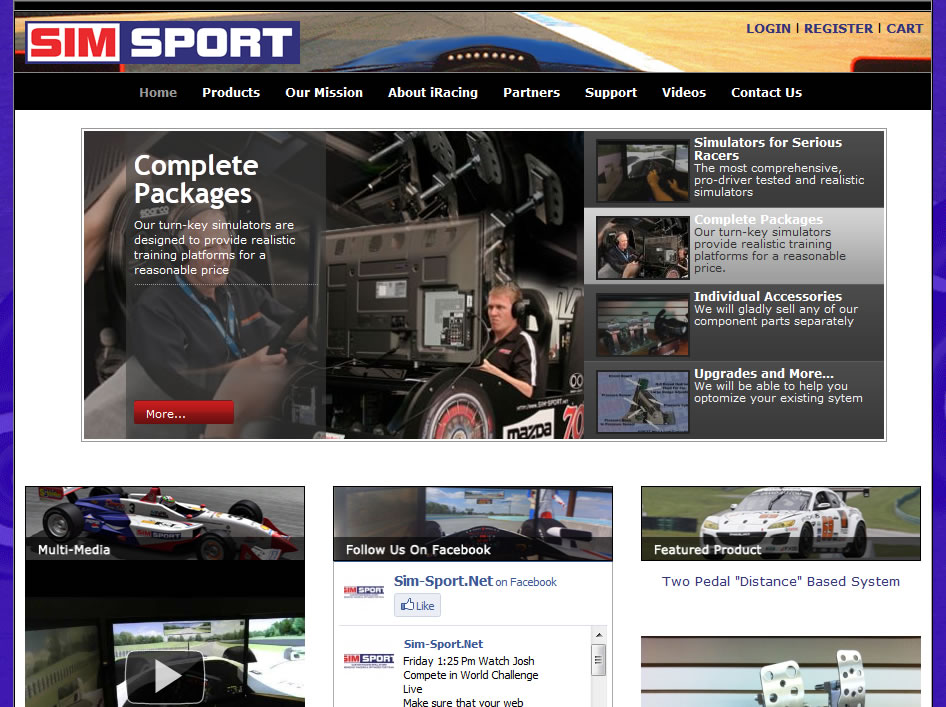This screenshot has height=707, width=946.
Task: Open Two Pedal "Distance" Based System link
Action: coord(780,582)
